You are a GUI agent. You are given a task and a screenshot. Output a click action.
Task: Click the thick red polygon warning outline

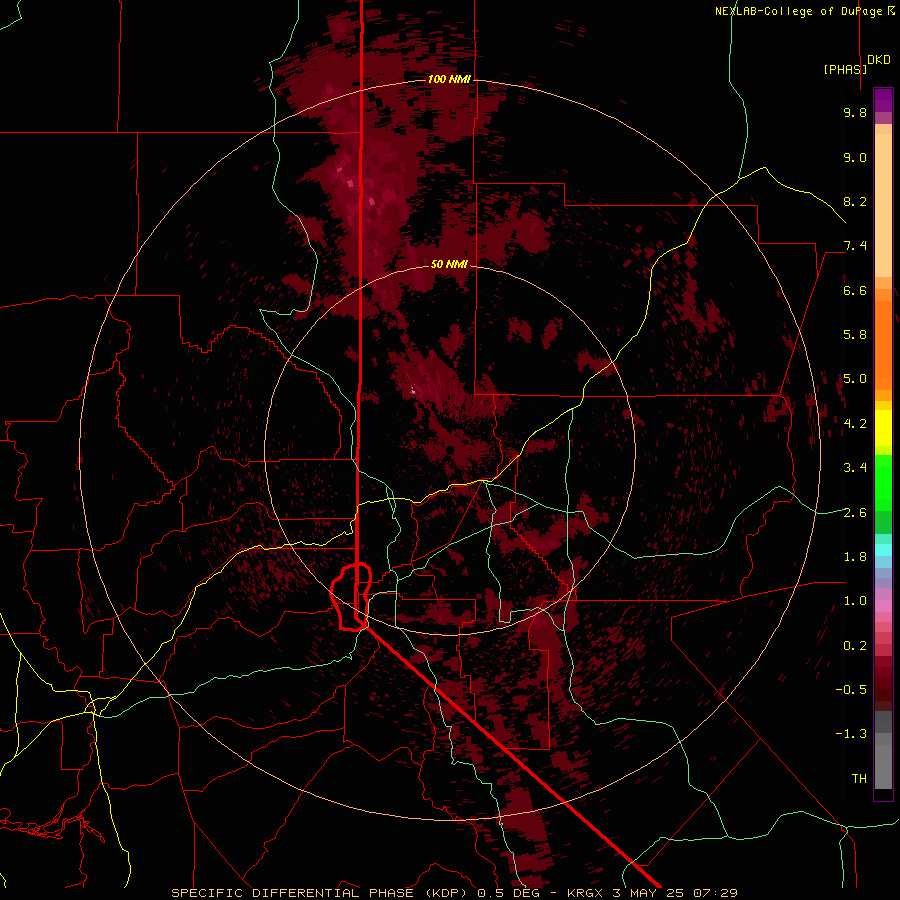pos(351,596)
